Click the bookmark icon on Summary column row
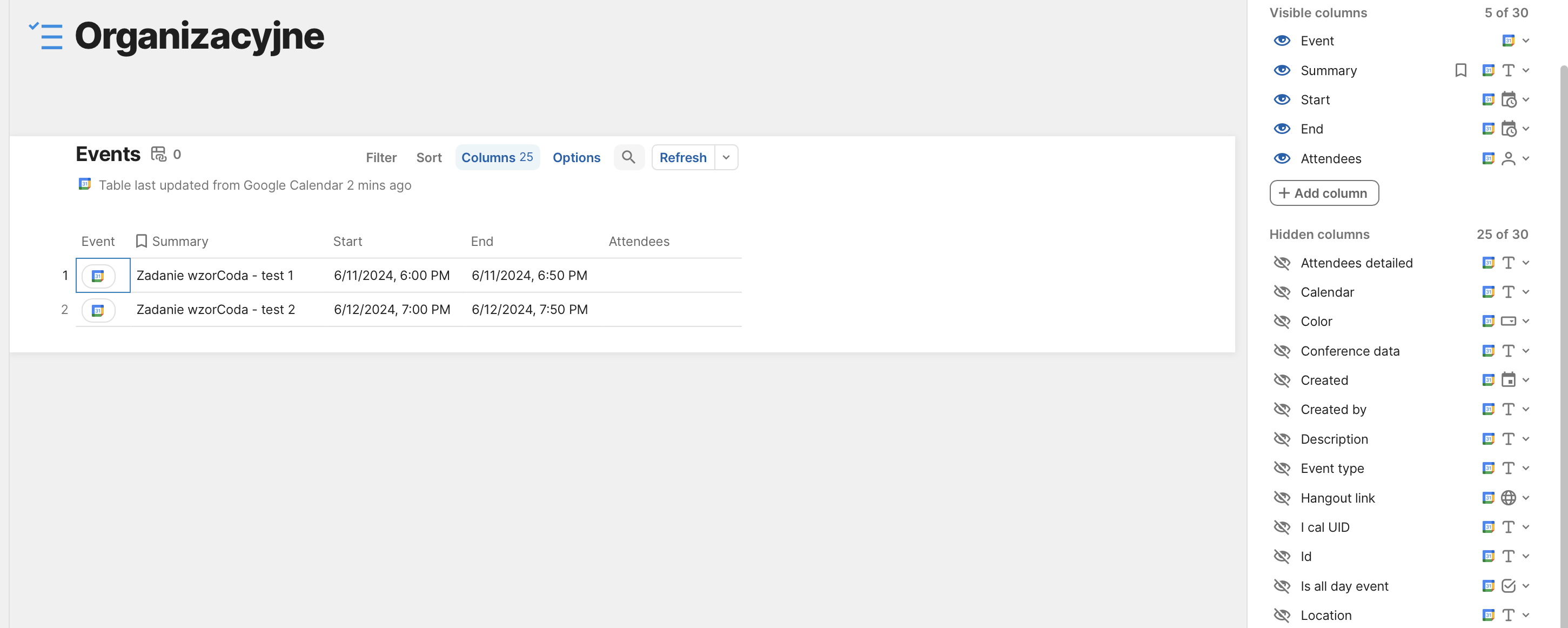This screenshot has height=628, width=1568. tap(1460, 71)
